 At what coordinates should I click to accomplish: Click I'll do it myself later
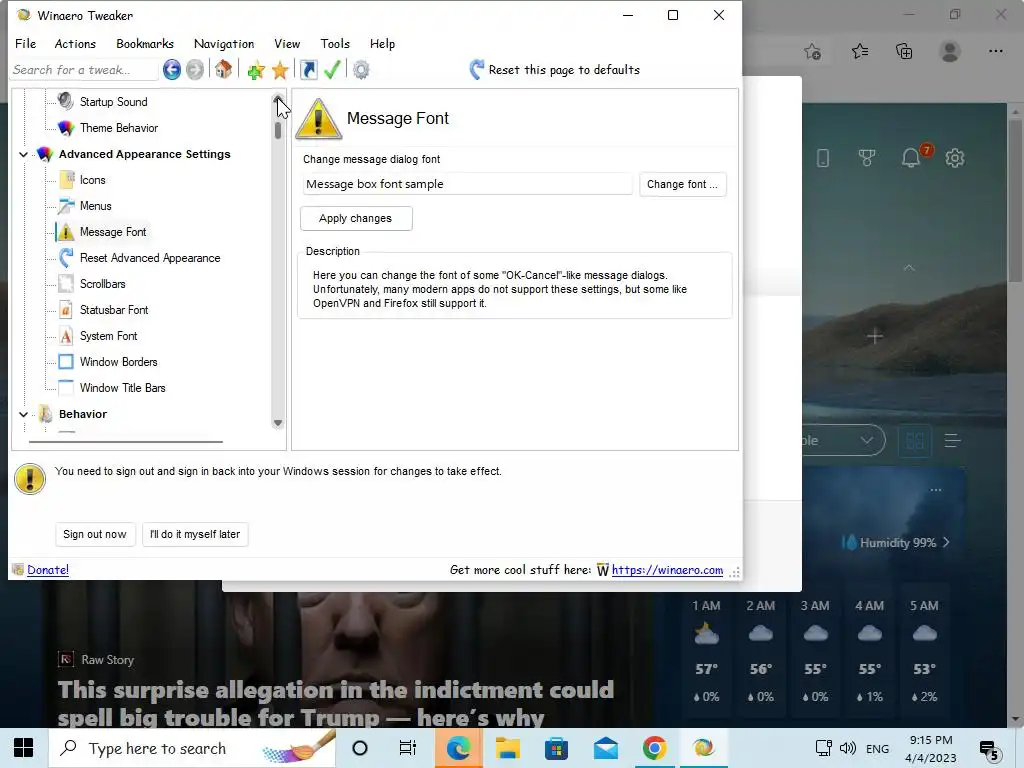coord(195,534)
